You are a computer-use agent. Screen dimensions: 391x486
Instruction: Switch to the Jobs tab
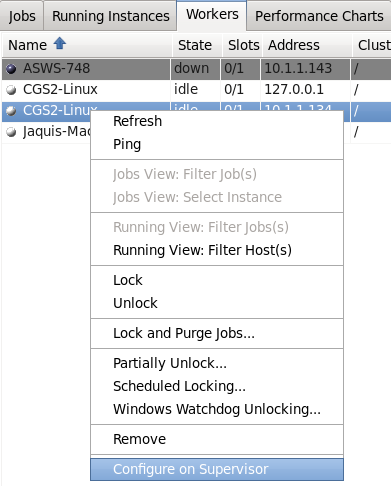click(x=22, y=16)
